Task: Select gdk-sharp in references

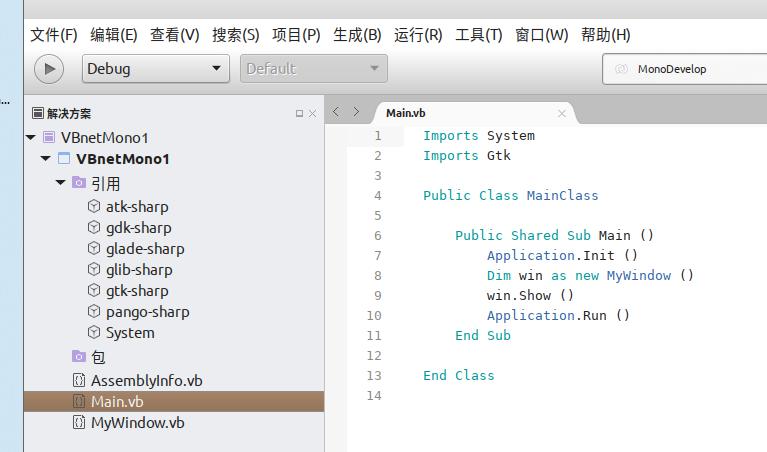Action: click(139, 228)
